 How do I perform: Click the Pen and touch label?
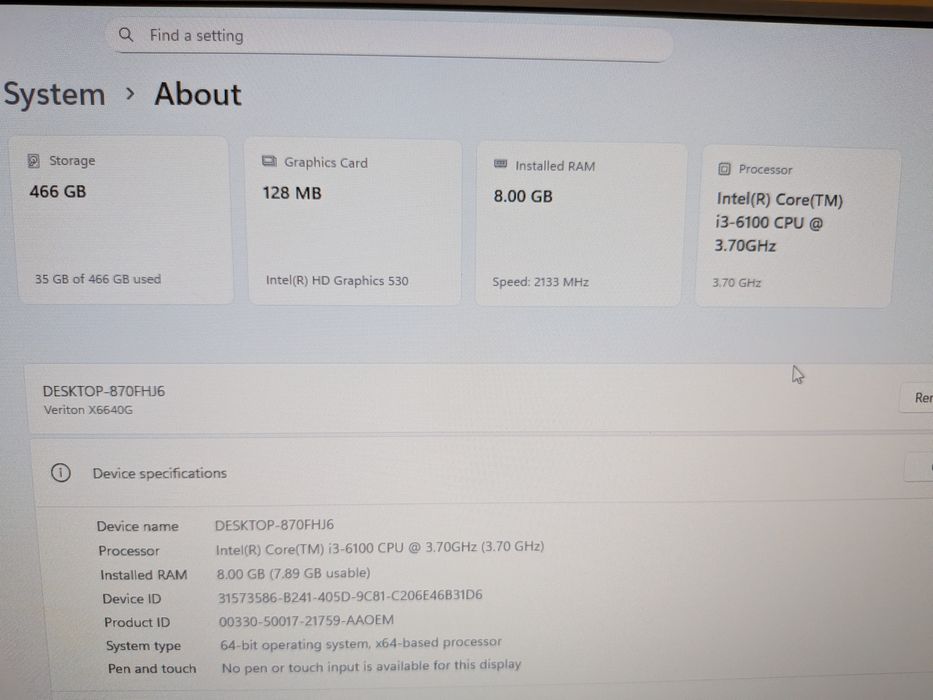pyautogui.click(x=152, y=668)
